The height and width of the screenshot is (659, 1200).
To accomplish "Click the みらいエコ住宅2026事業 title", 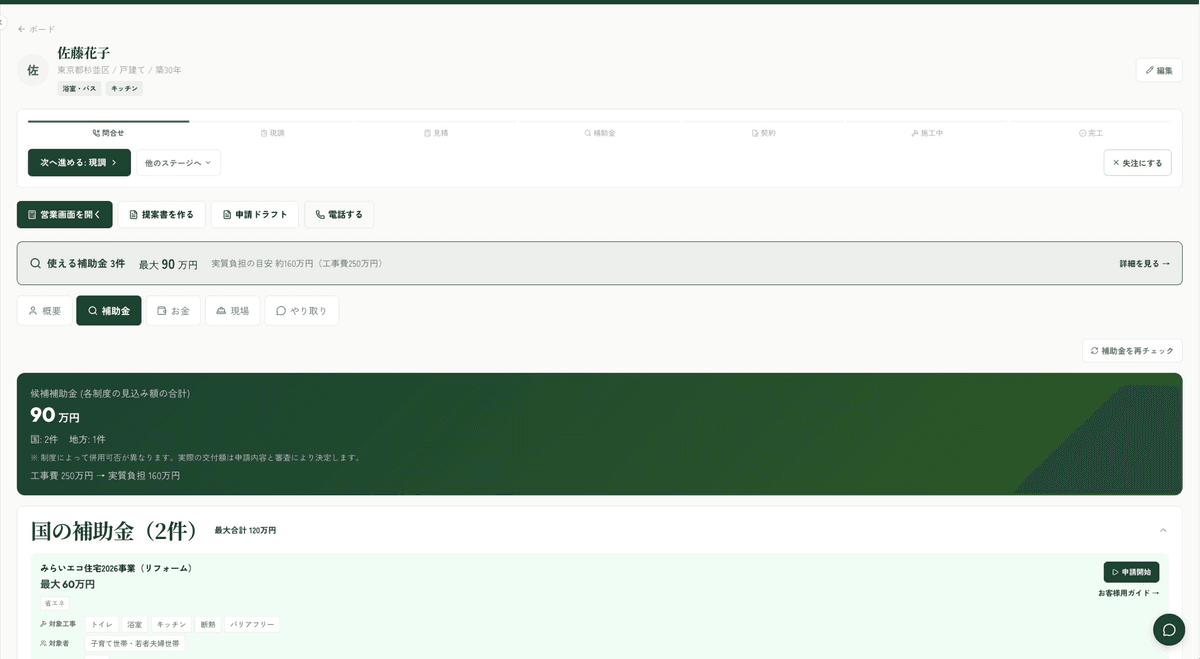I will [x=116, y=568].
